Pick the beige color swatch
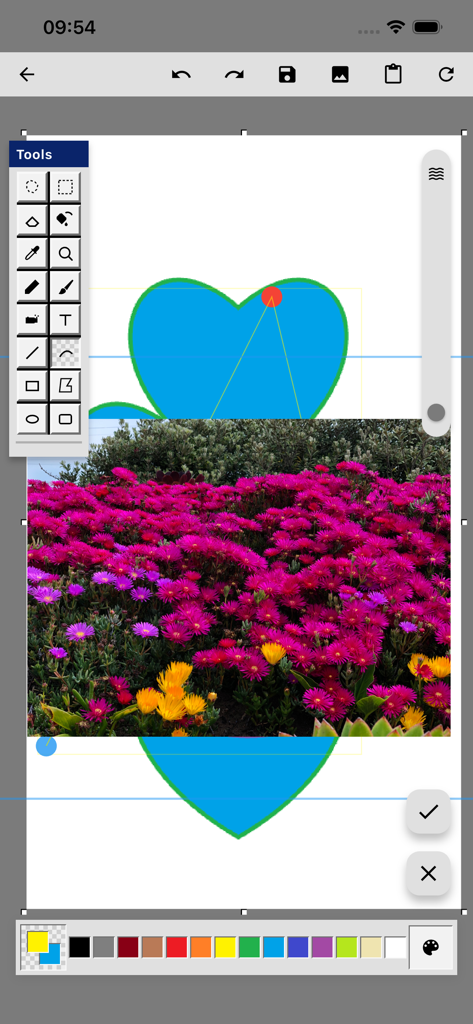Screen dimensions: 473x1024 click(371, 948)
